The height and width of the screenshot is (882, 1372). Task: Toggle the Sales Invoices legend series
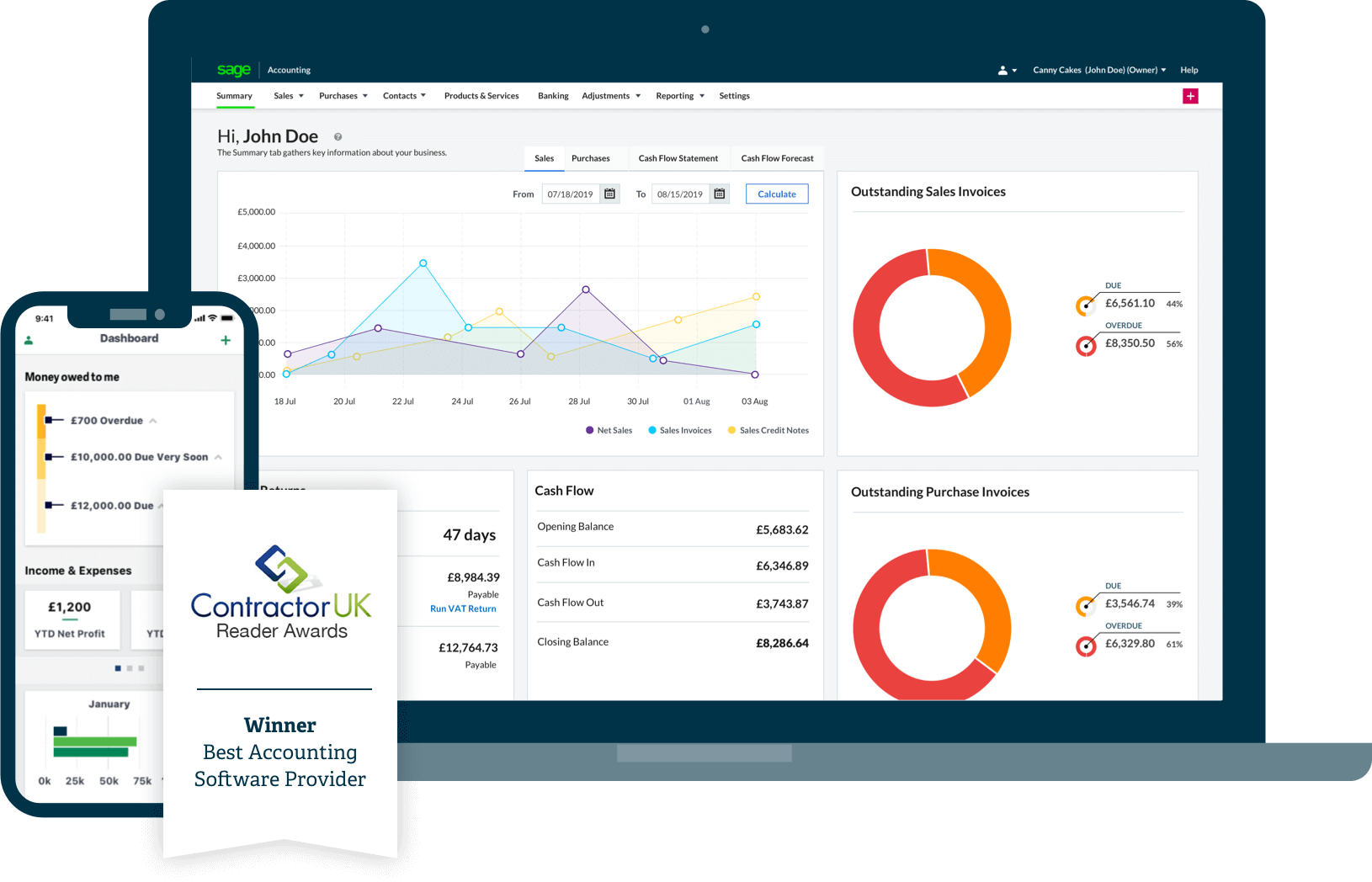point(679,430)
